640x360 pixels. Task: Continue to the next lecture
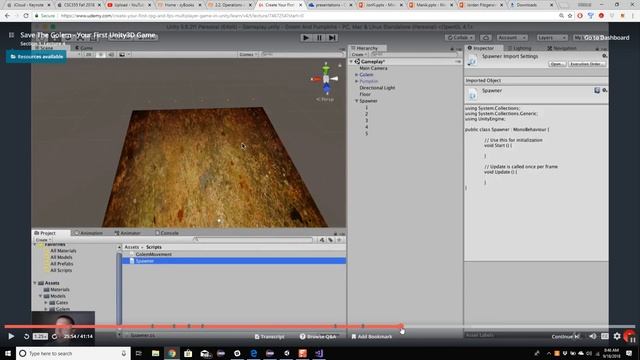pyautogui.click(x=566, y=337)
